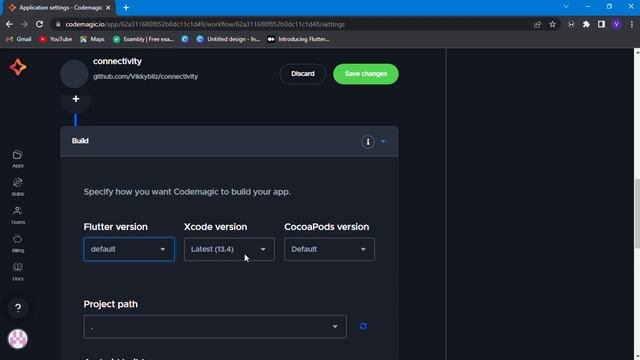Click the plus step icon above Build
Viewport: 640px width, 360px height.
76,99
